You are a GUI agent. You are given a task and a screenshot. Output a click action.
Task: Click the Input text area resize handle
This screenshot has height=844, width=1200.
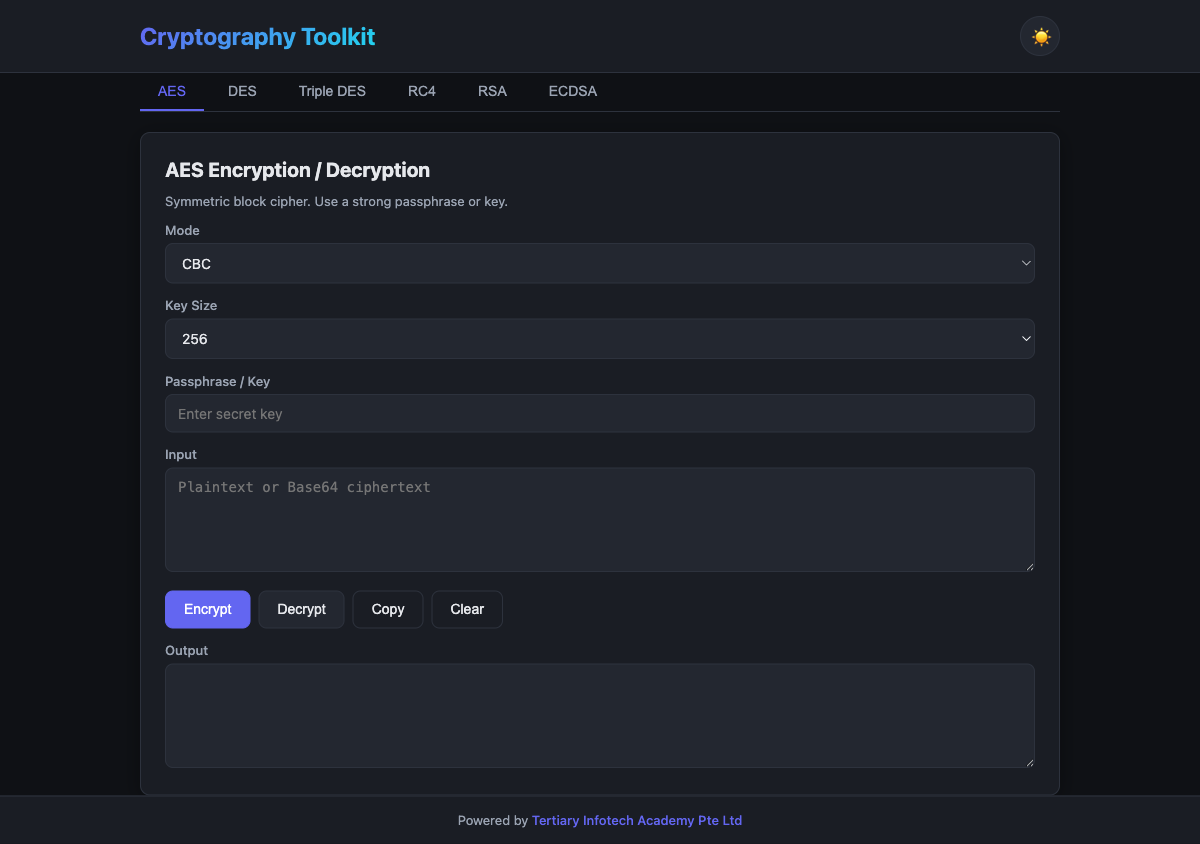coord(1028,566)
